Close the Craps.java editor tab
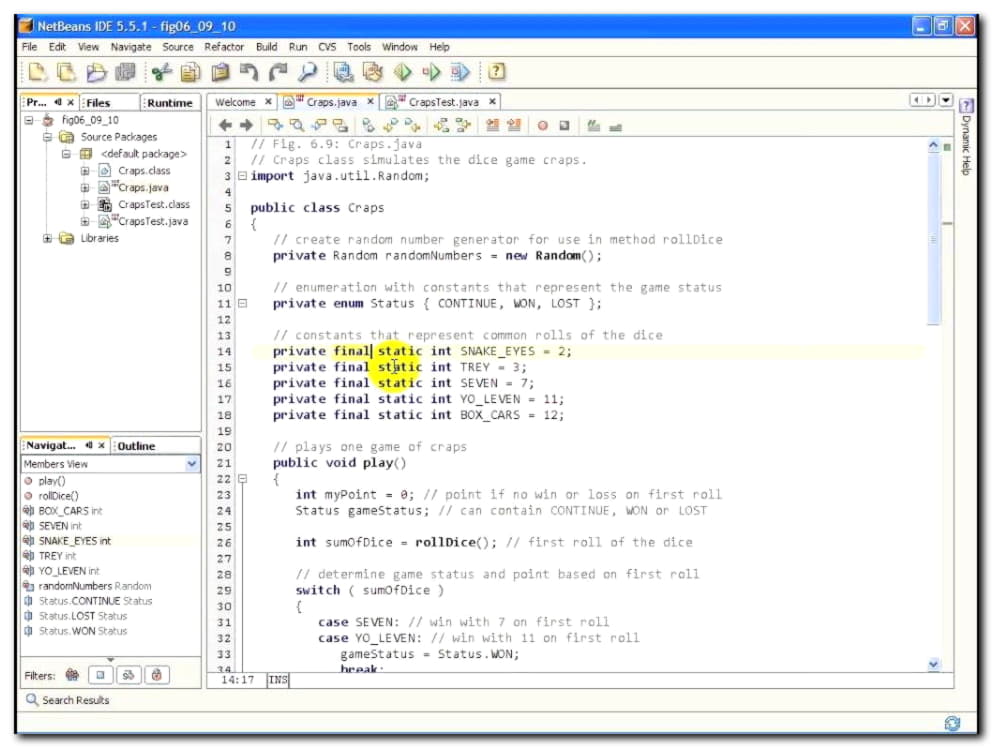This screenshot has height=748, width=993. click(x=370, y=101)
